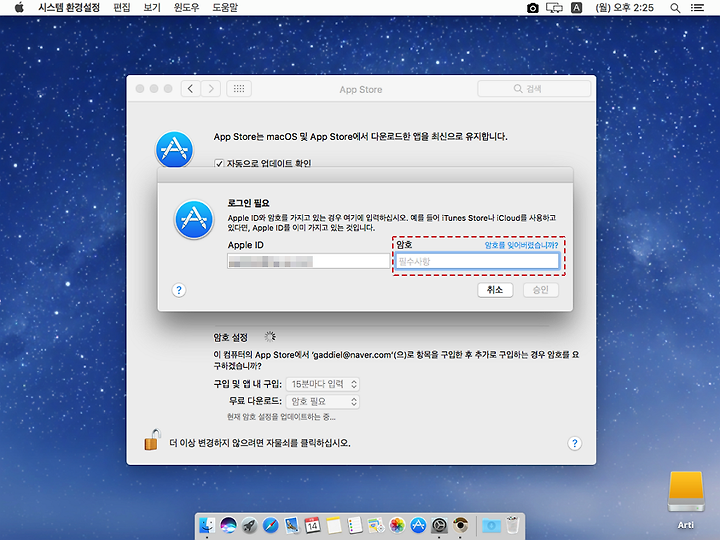Open the Mail eagle-stamp icon in Dock
Image resolution: width=720 pixels, height=540 pixels.
pos(292,525)
